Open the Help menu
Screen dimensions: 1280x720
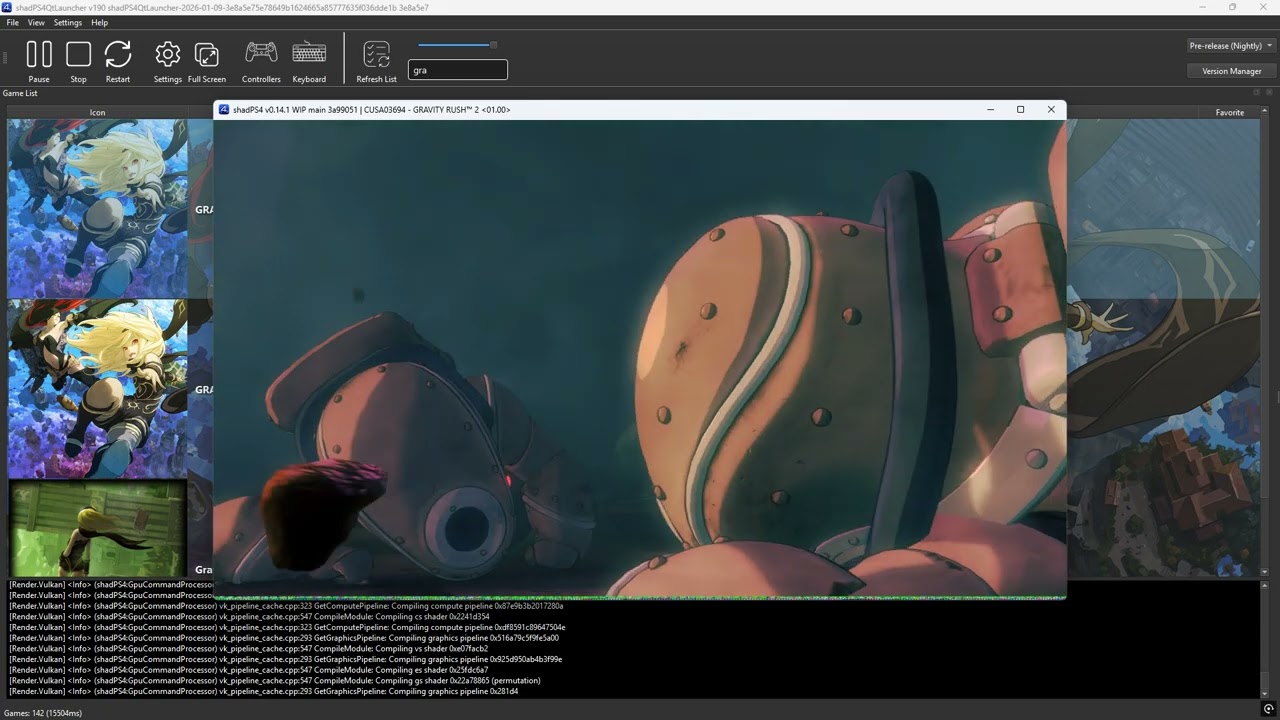99,22
